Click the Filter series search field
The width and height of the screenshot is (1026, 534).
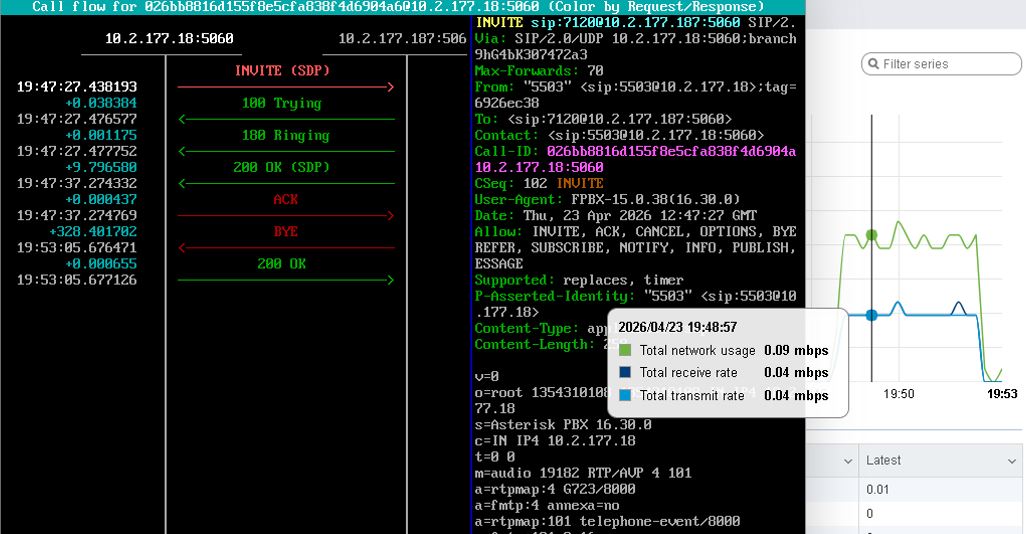click(941, 63)
